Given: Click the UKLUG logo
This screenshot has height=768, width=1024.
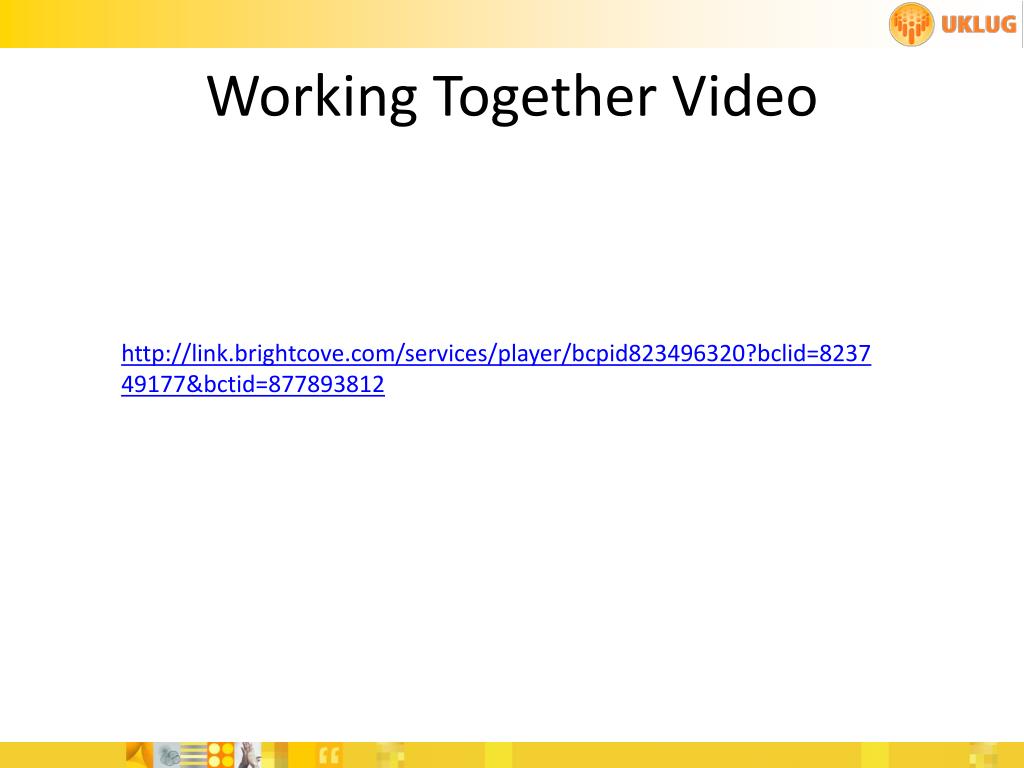Looking at the screenshot, I should [953, 24].
